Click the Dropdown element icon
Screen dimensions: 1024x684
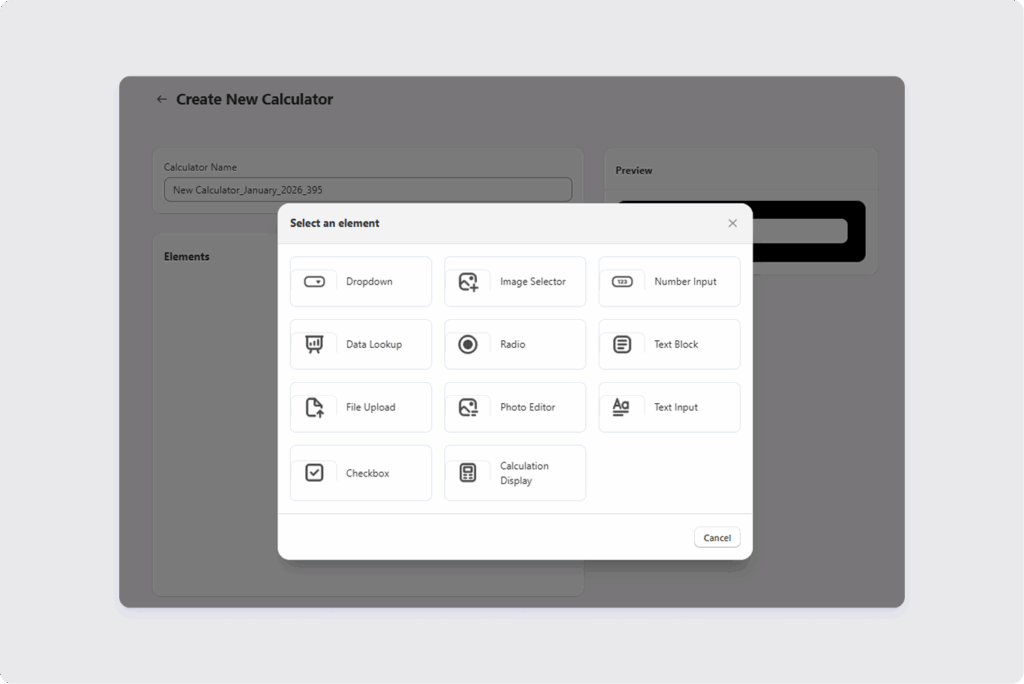[314, 282]
